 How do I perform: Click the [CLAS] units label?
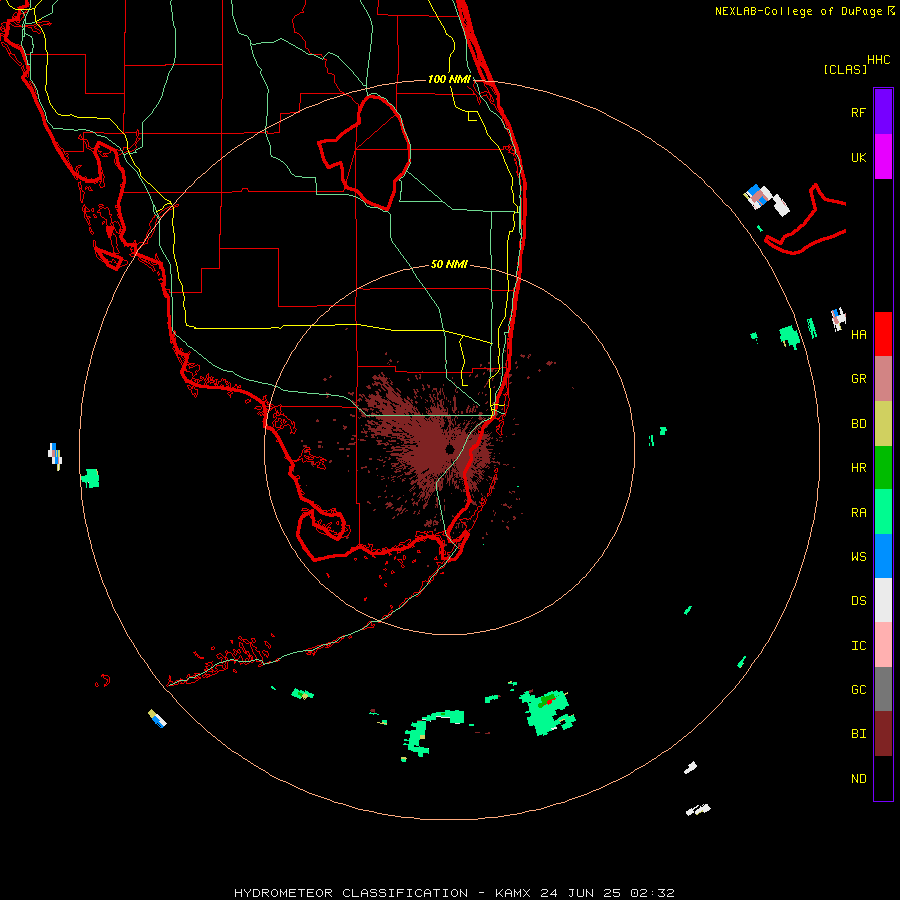[845, 69]
